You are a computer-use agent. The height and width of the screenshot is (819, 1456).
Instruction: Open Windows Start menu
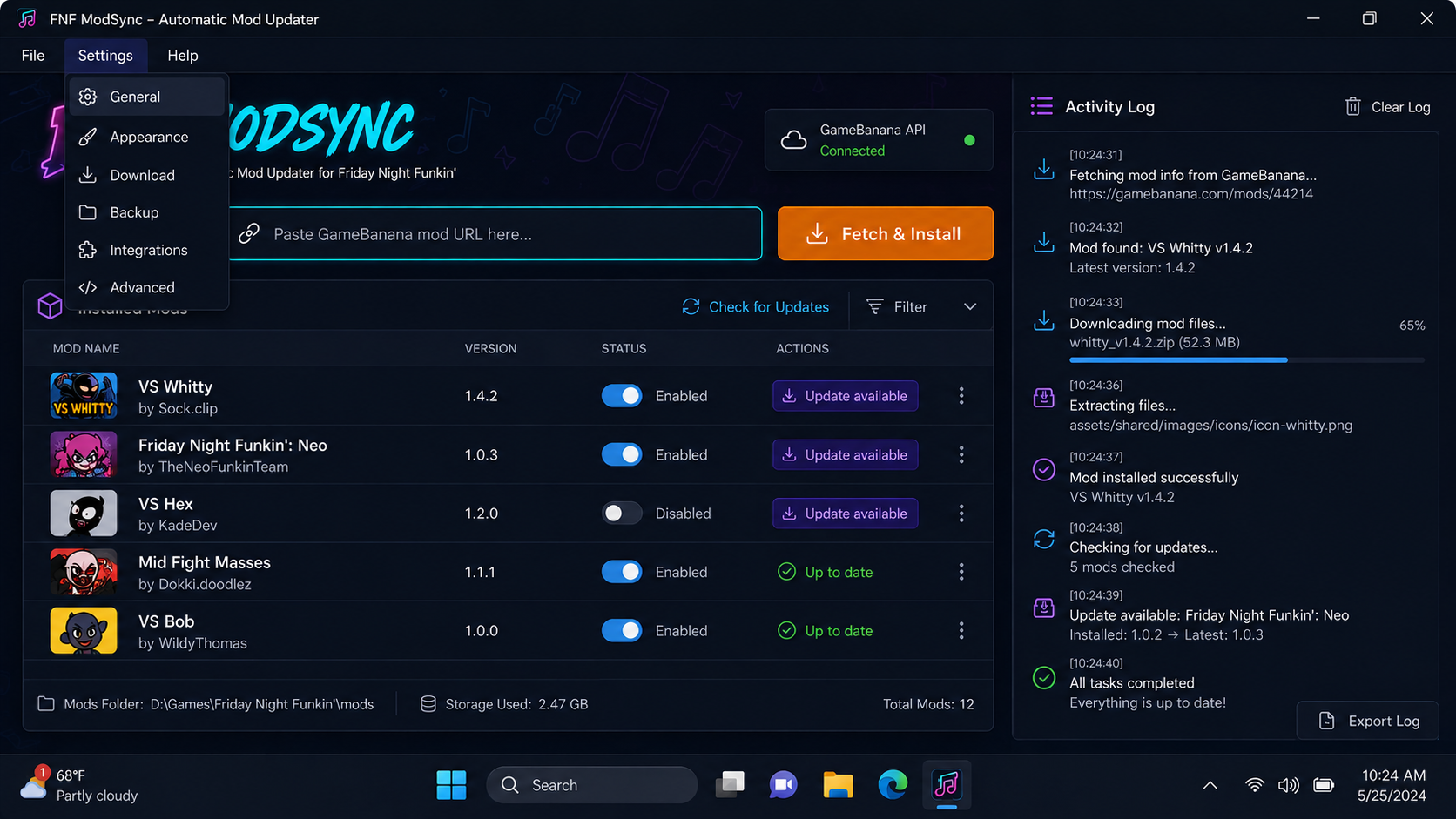[x=451, y=785]
